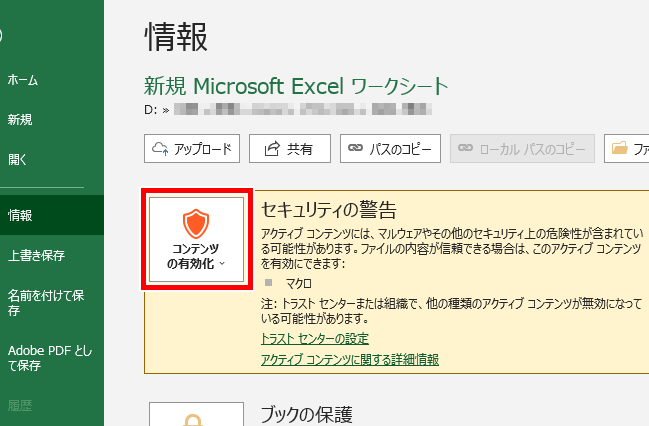The image size is (649, 426).
Task: Click the 共有 button
Action: coord(290,149)
